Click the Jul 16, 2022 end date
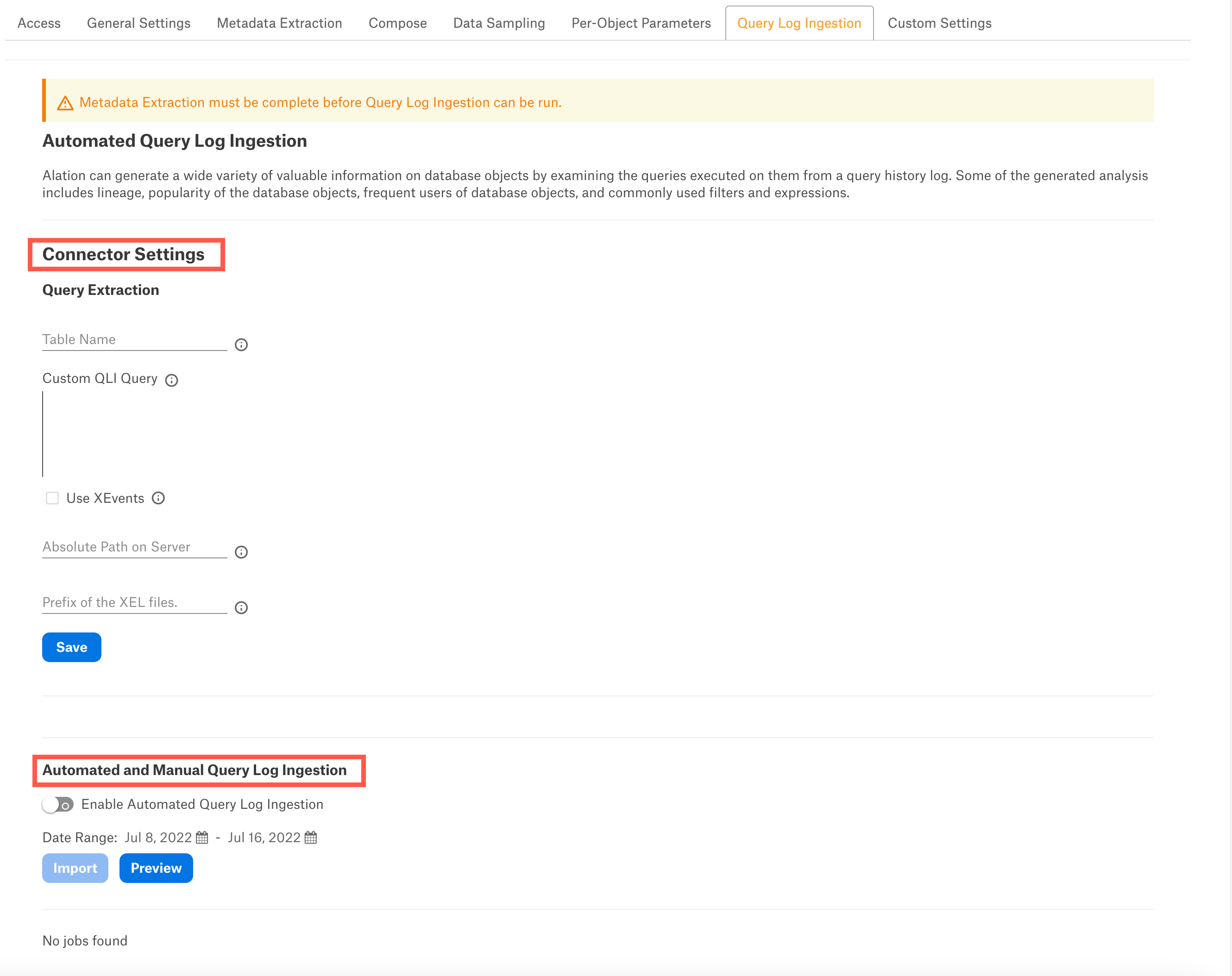The height and width of the screenshot is (976, 1232). pyautogui.click(x=264, y=838)
